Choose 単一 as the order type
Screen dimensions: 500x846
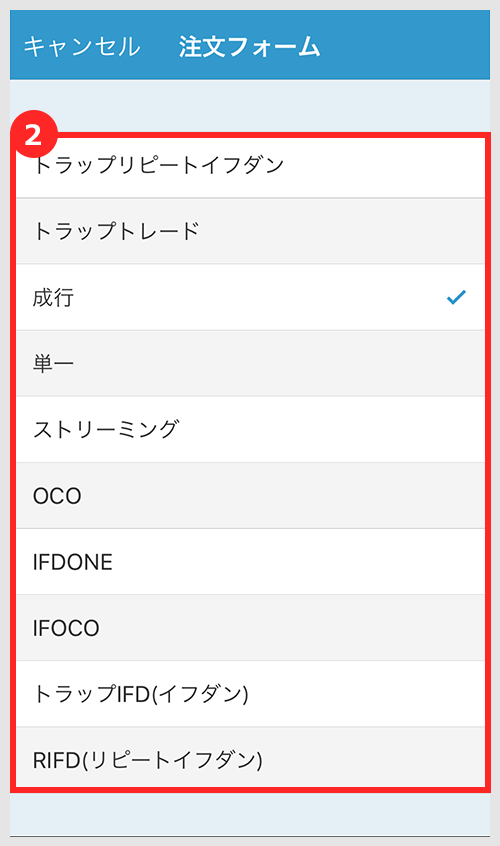click(x=250, y=364)
